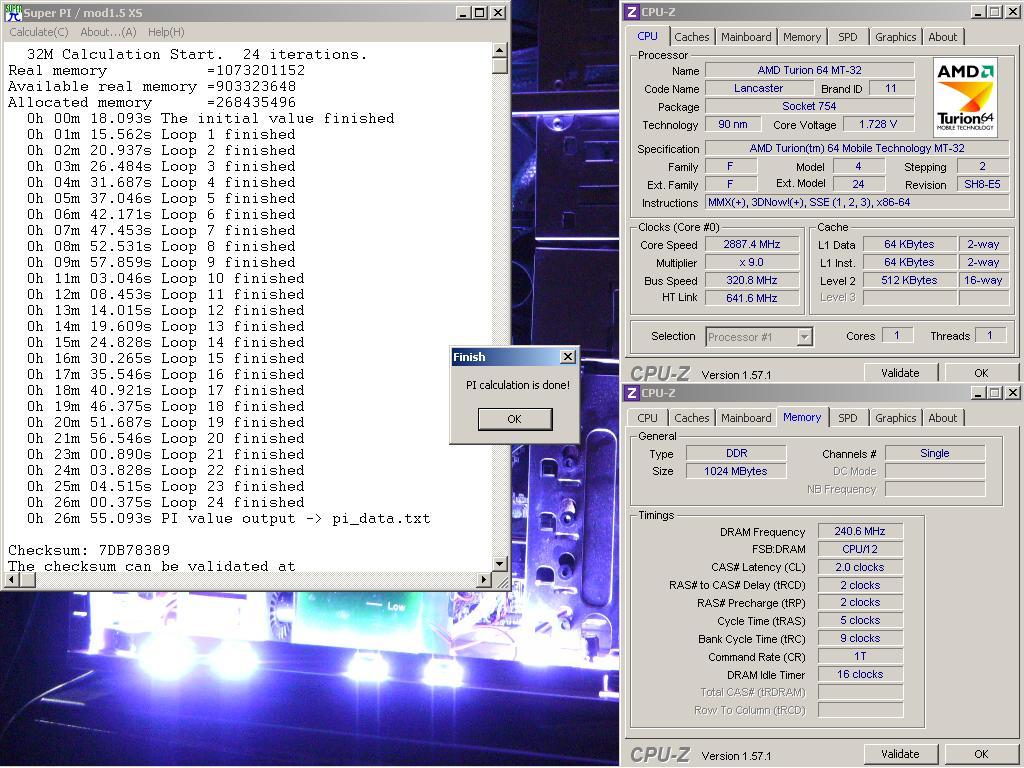
Task: Click the Core Speed value '2887.4 MHz'
Action: [752, 244]
